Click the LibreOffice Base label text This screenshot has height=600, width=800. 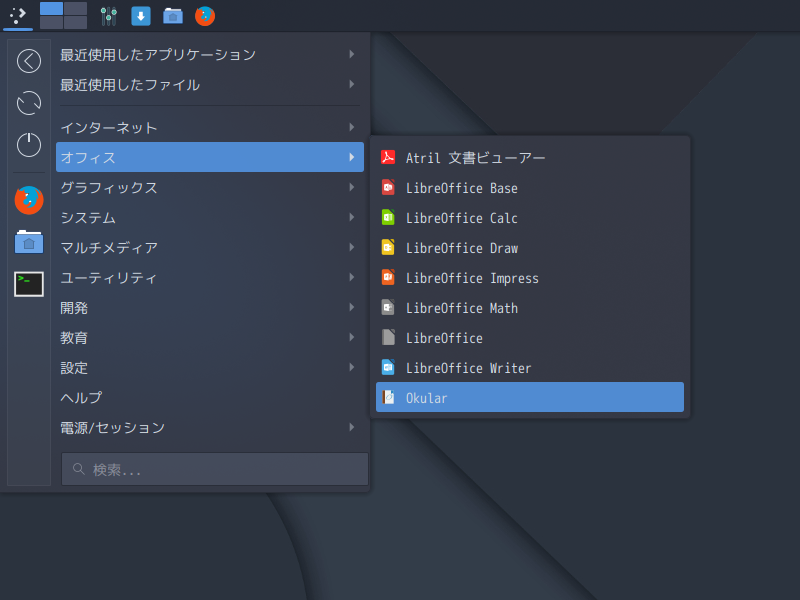point(462,188)
